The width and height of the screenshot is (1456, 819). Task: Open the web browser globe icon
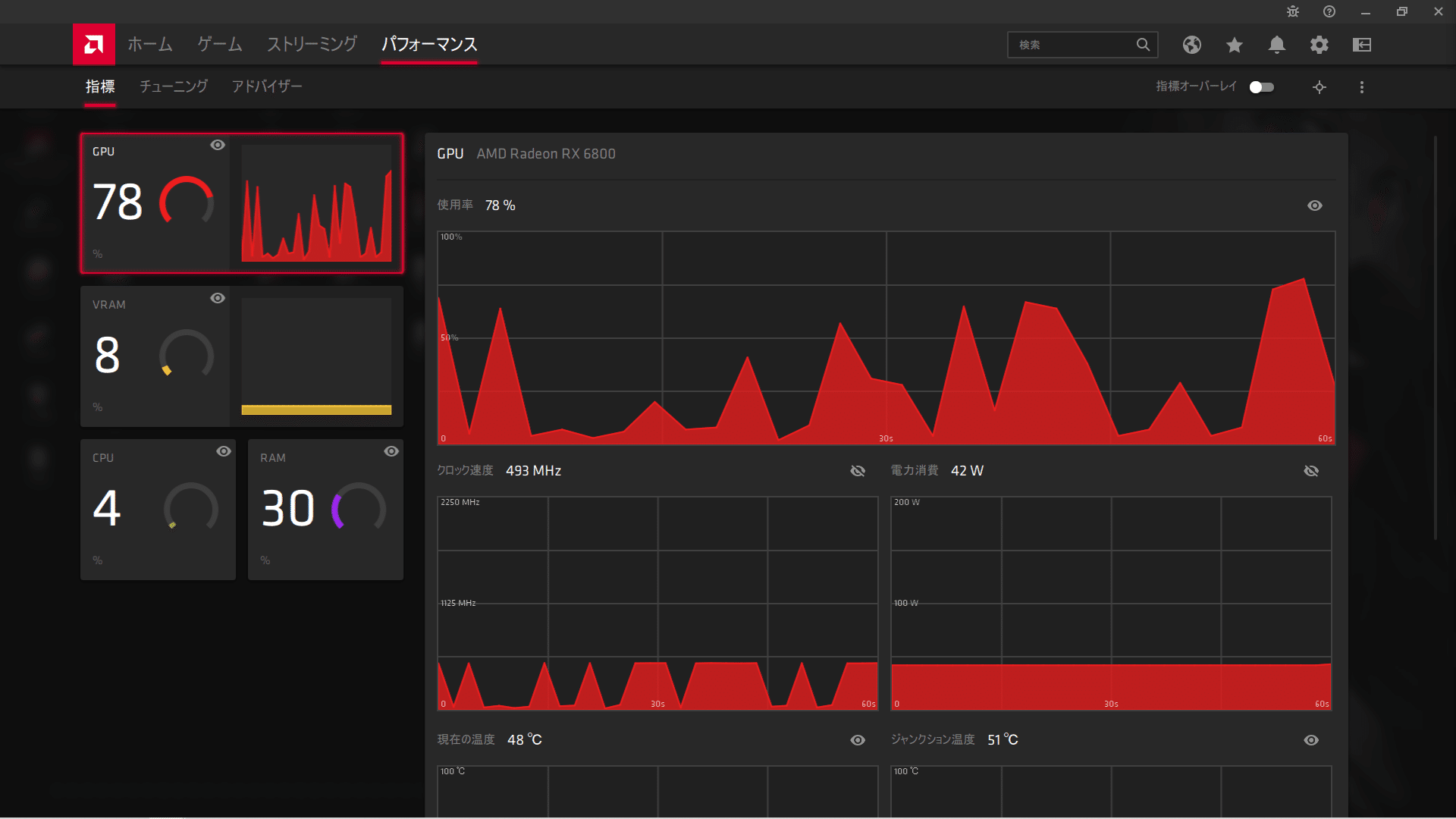[x=1192, y=45]
